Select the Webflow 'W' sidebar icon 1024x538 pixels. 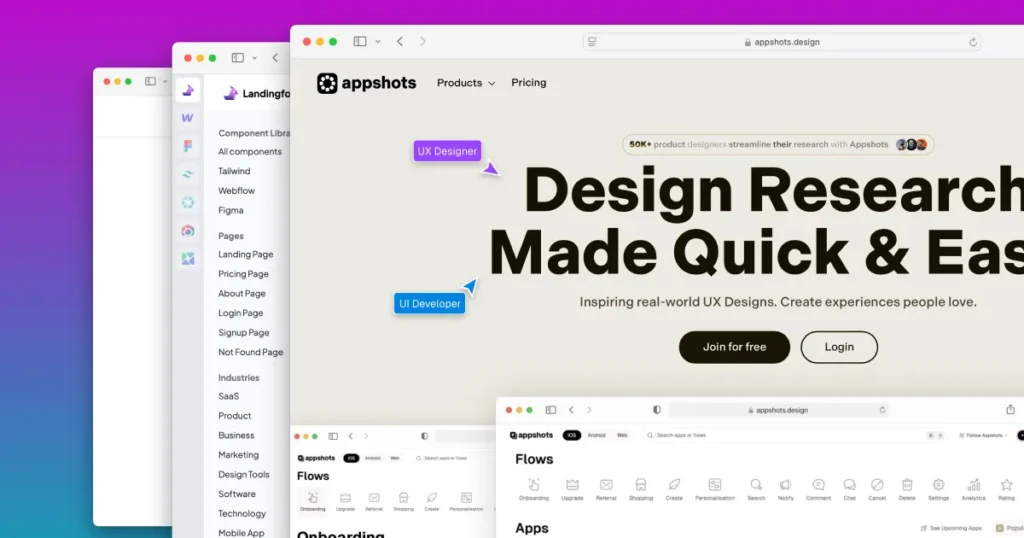[187, 118]
